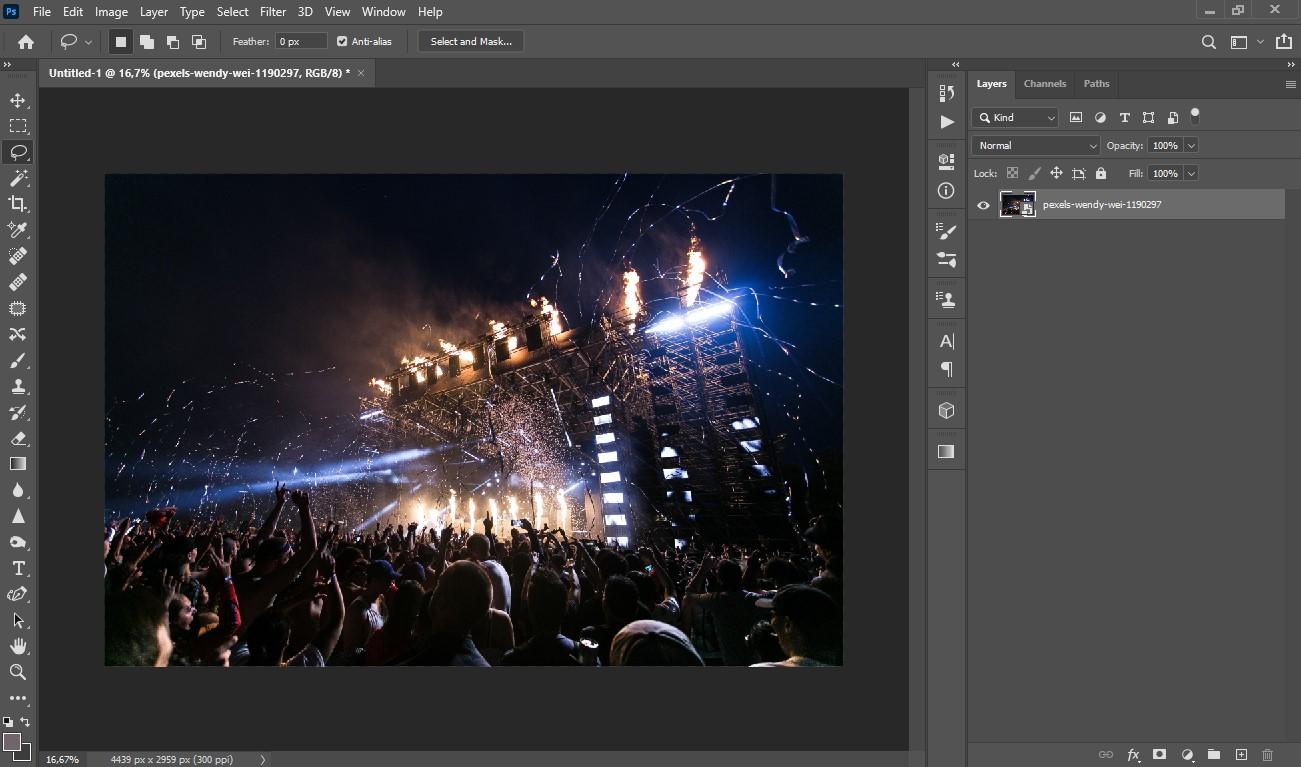Activate the Zoom tool
Screen dimensions: 1301x767
click(18, 672)
